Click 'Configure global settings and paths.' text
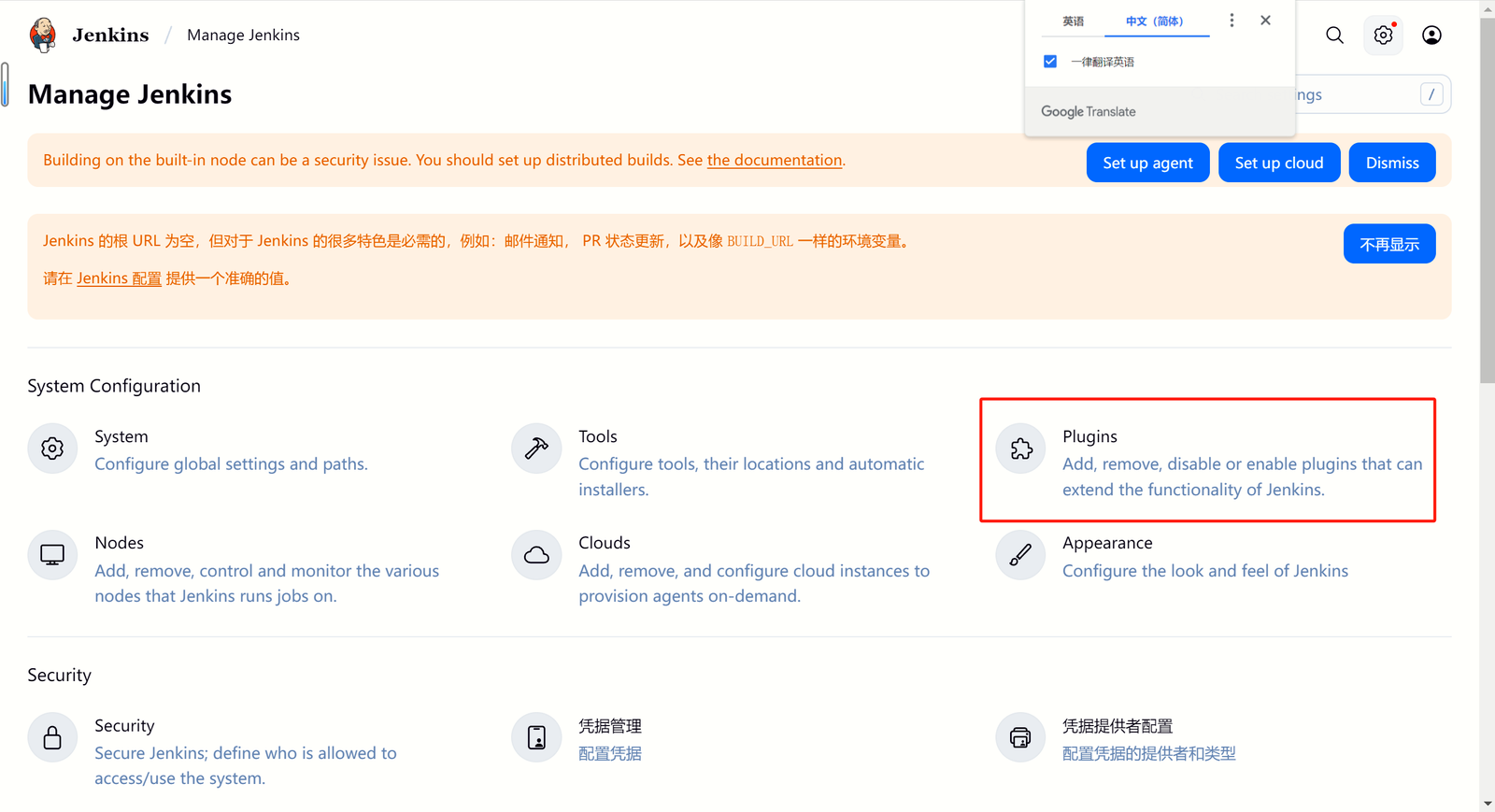Viewport: 1495px width, 812px height. click(231, 464)
